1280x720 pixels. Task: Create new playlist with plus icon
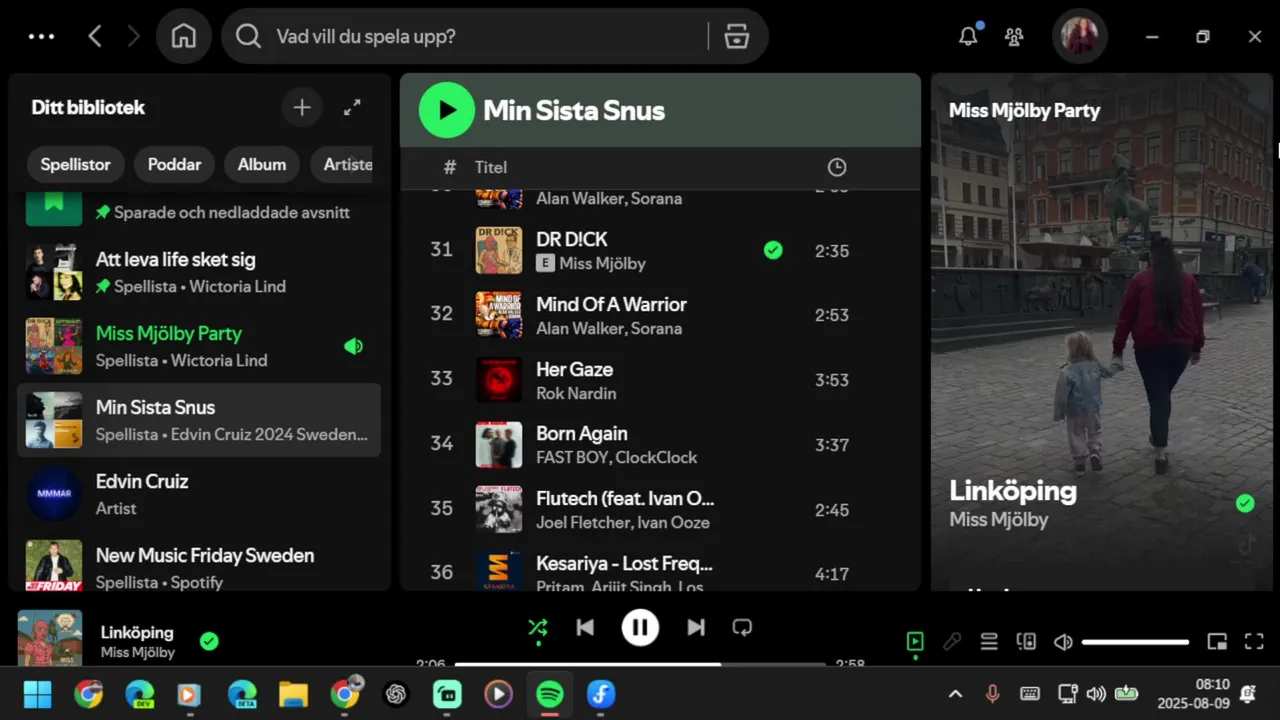(x=302, y=108)
